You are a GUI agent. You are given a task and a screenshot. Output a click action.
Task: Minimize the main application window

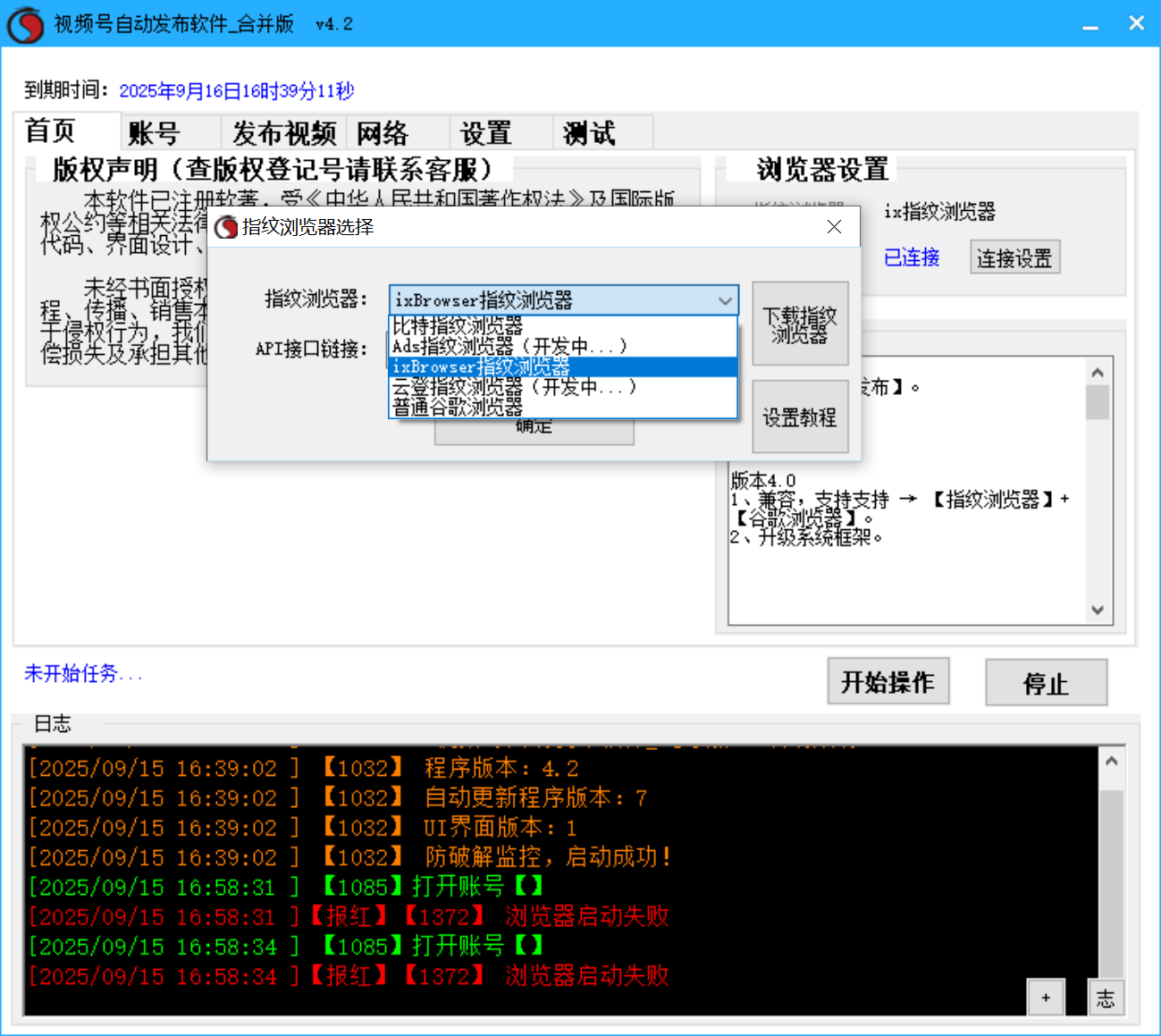click(1090, 25)
